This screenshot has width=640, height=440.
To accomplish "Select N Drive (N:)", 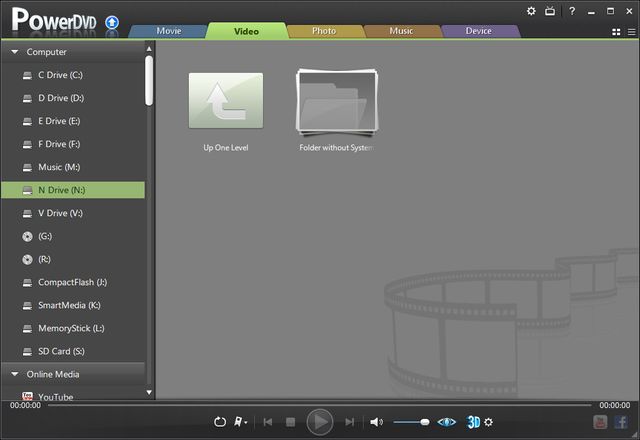I will coord(73,190).
